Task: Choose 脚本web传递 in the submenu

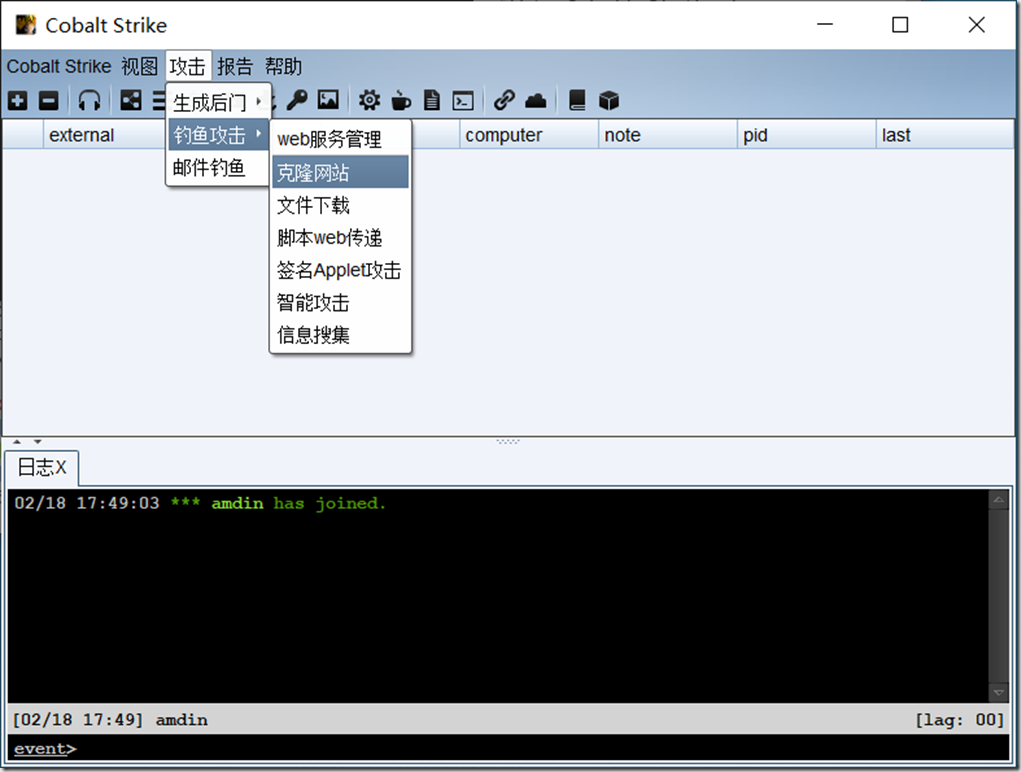Action: tap(341, 238)
